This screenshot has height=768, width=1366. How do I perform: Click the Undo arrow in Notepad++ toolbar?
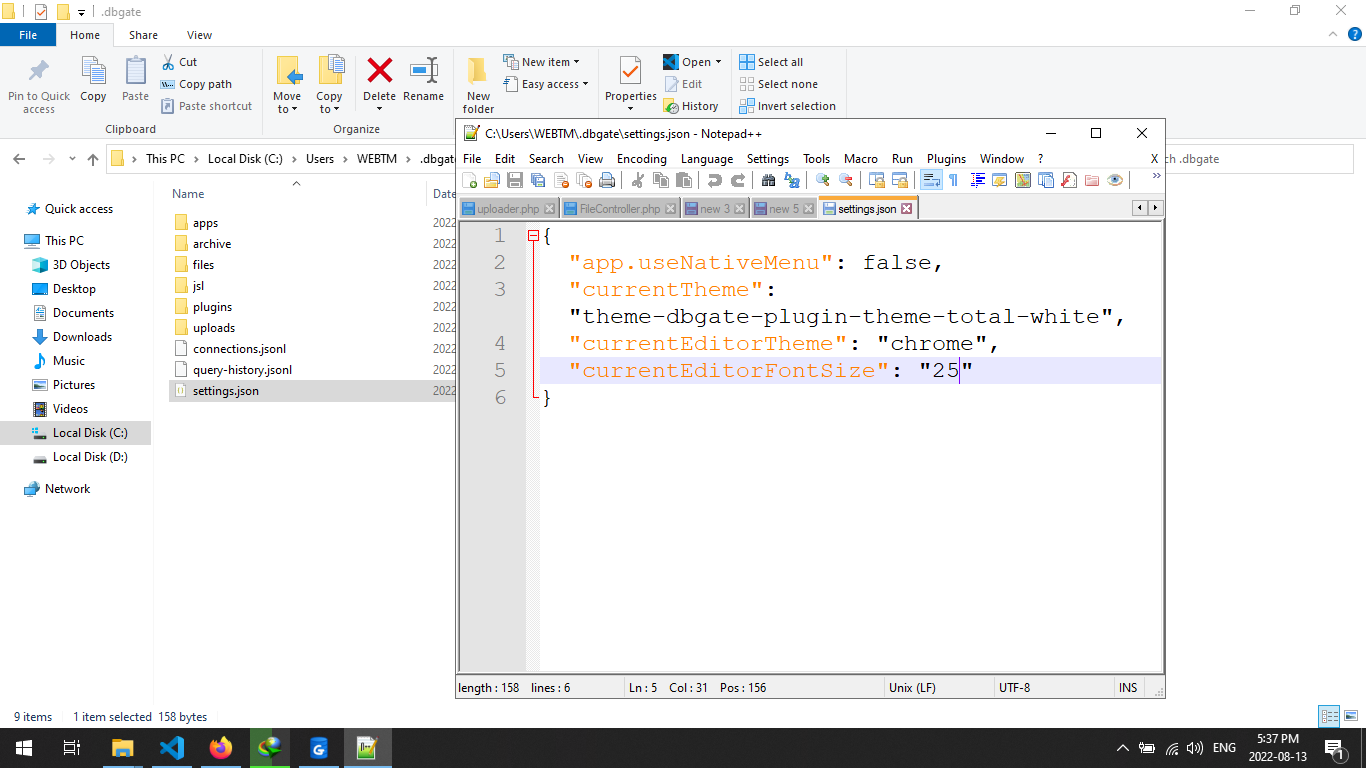pos(714,180)
